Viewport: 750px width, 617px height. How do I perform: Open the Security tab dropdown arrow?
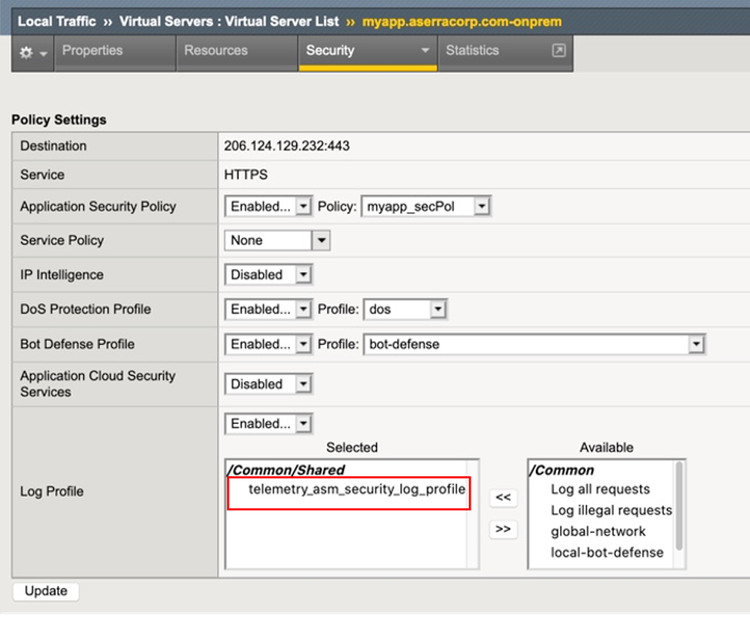pos(425,51)
